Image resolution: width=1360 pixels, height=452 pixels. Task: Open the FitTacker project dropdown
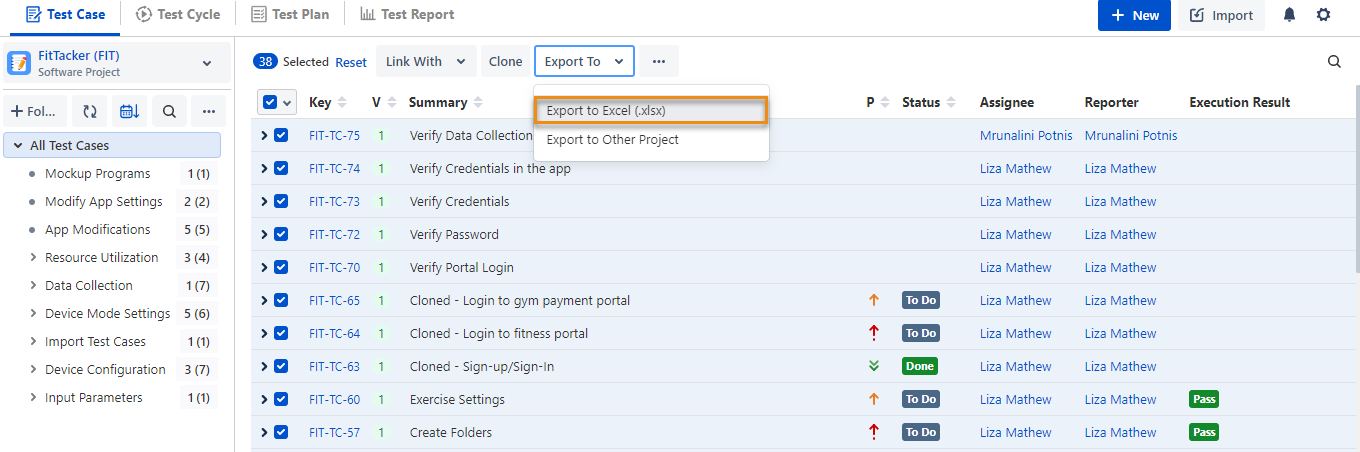click(x=207, y=63)
